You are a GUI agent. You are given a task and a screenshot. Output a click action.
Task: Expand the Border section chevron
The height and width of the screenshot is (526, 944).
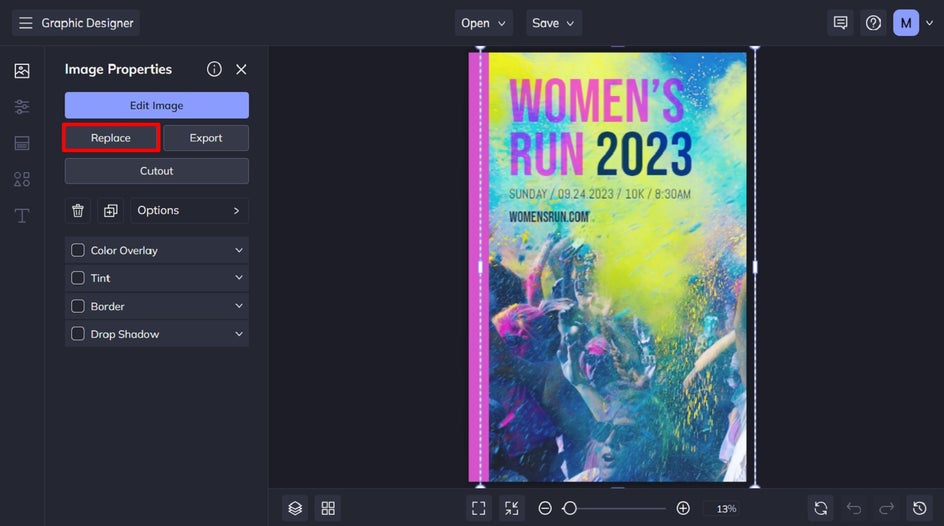point(239,306)
